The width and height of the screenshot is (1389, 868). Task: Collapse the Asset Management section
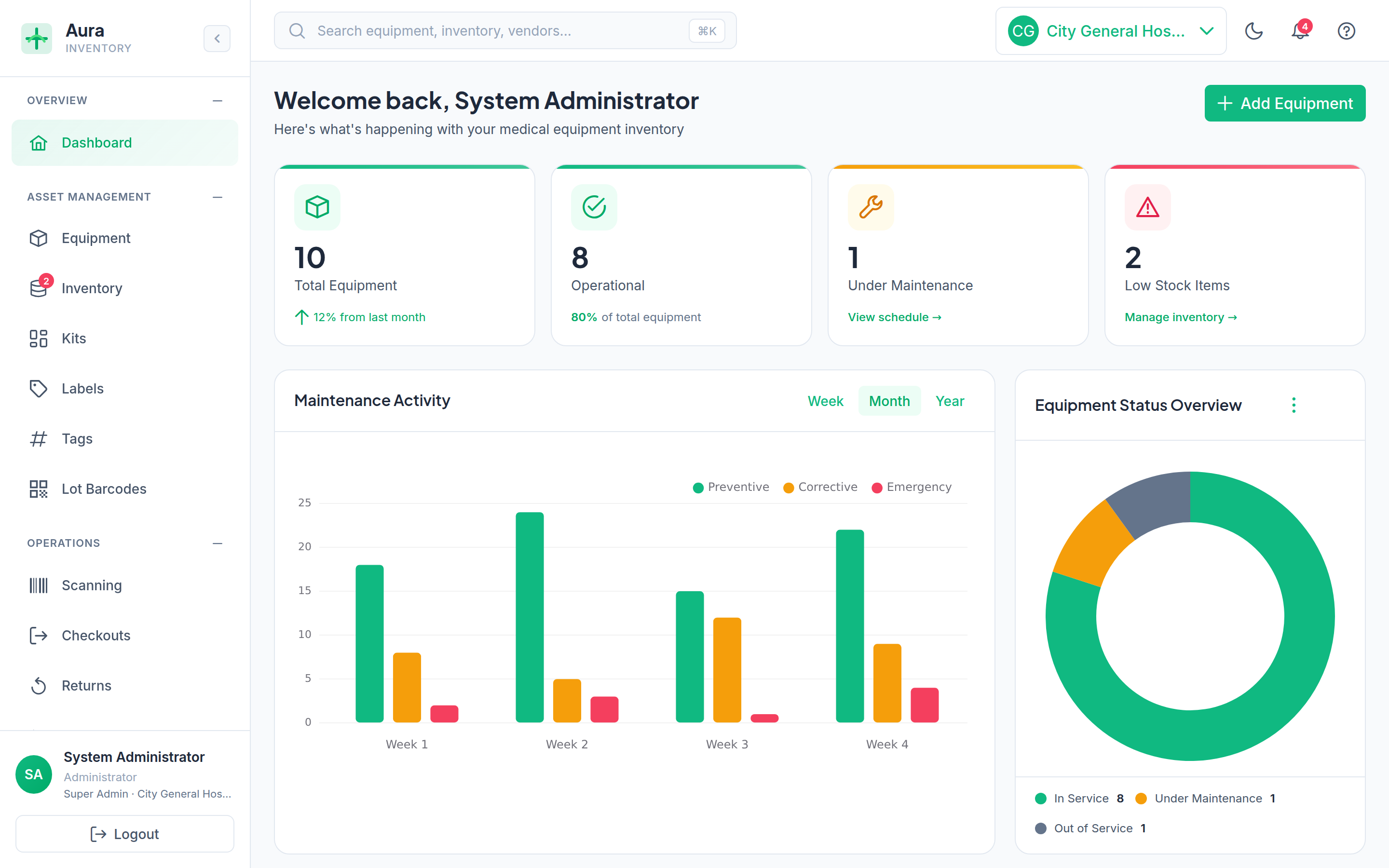point(218,197)
